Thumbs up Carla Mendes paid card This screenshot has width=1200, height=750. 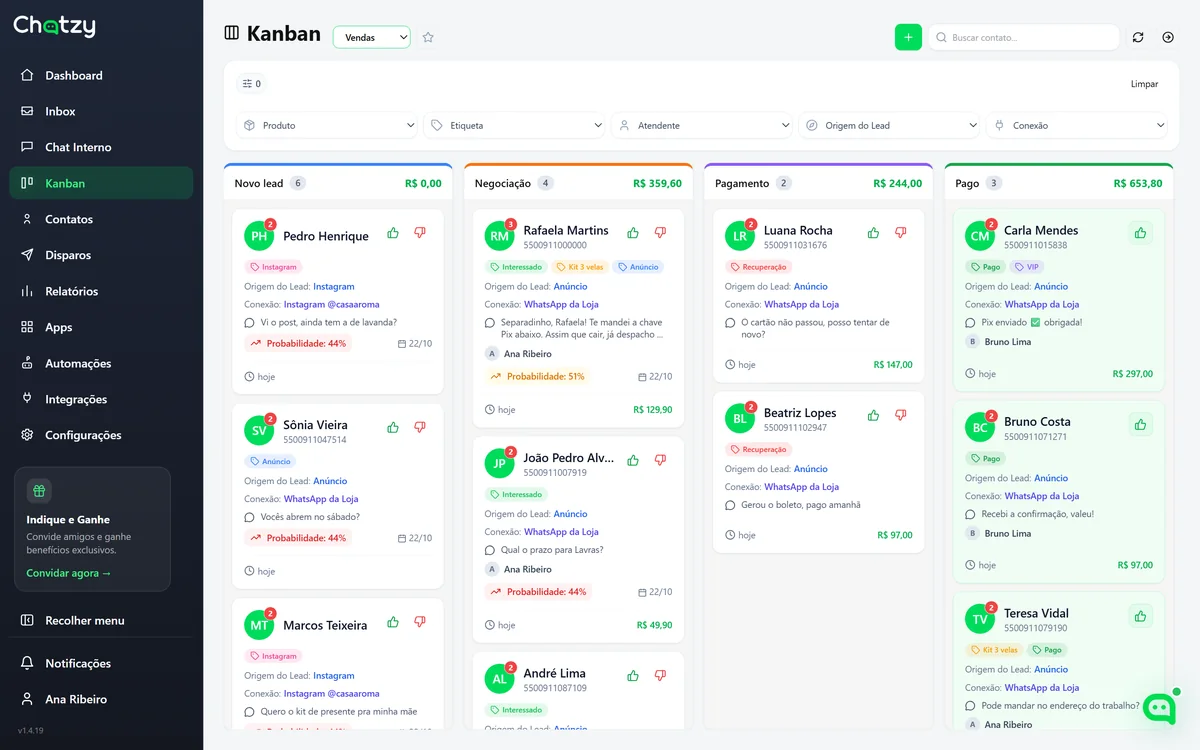pos(1140,233)
